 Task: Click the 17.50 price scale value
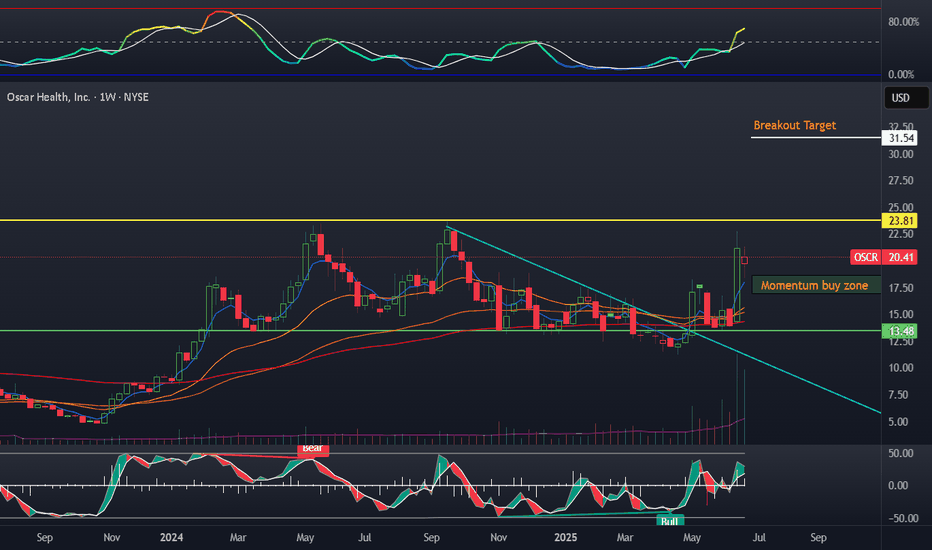pyautogui.click(x=900, y=288)
